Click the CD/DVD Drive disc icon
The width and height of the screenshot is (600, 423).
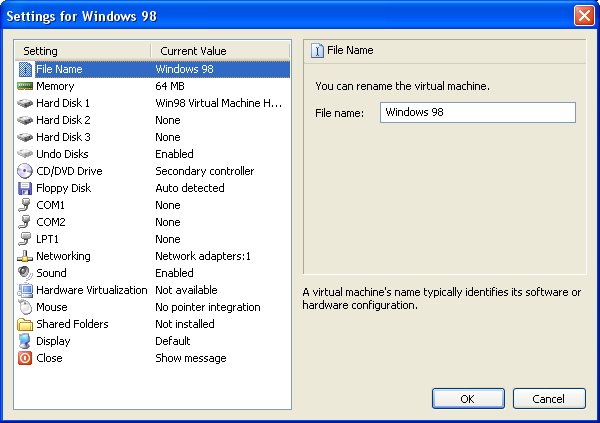tap(25, 171)
